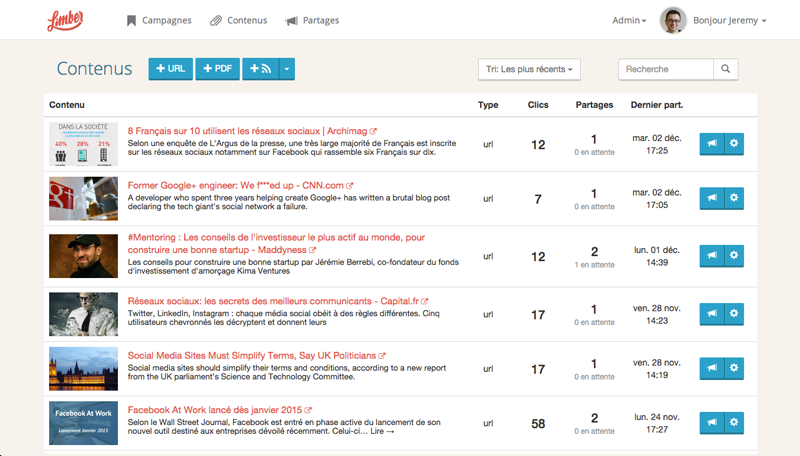The height and width of the screenshot is (456, 800).
Task: Share the 'Social Media Sites' row via megaphone
Action: click(712, 368)
